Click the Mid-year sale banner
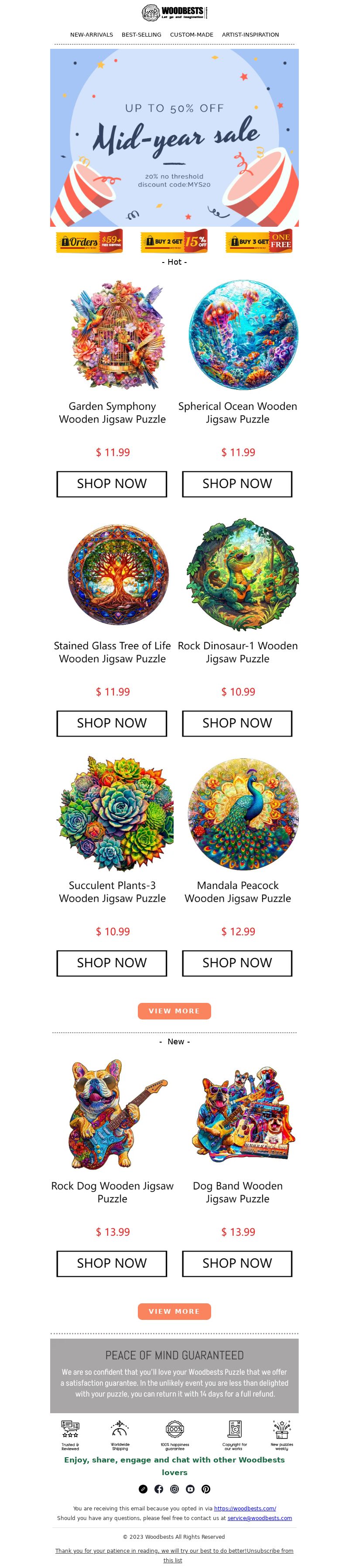 (174, 138)
